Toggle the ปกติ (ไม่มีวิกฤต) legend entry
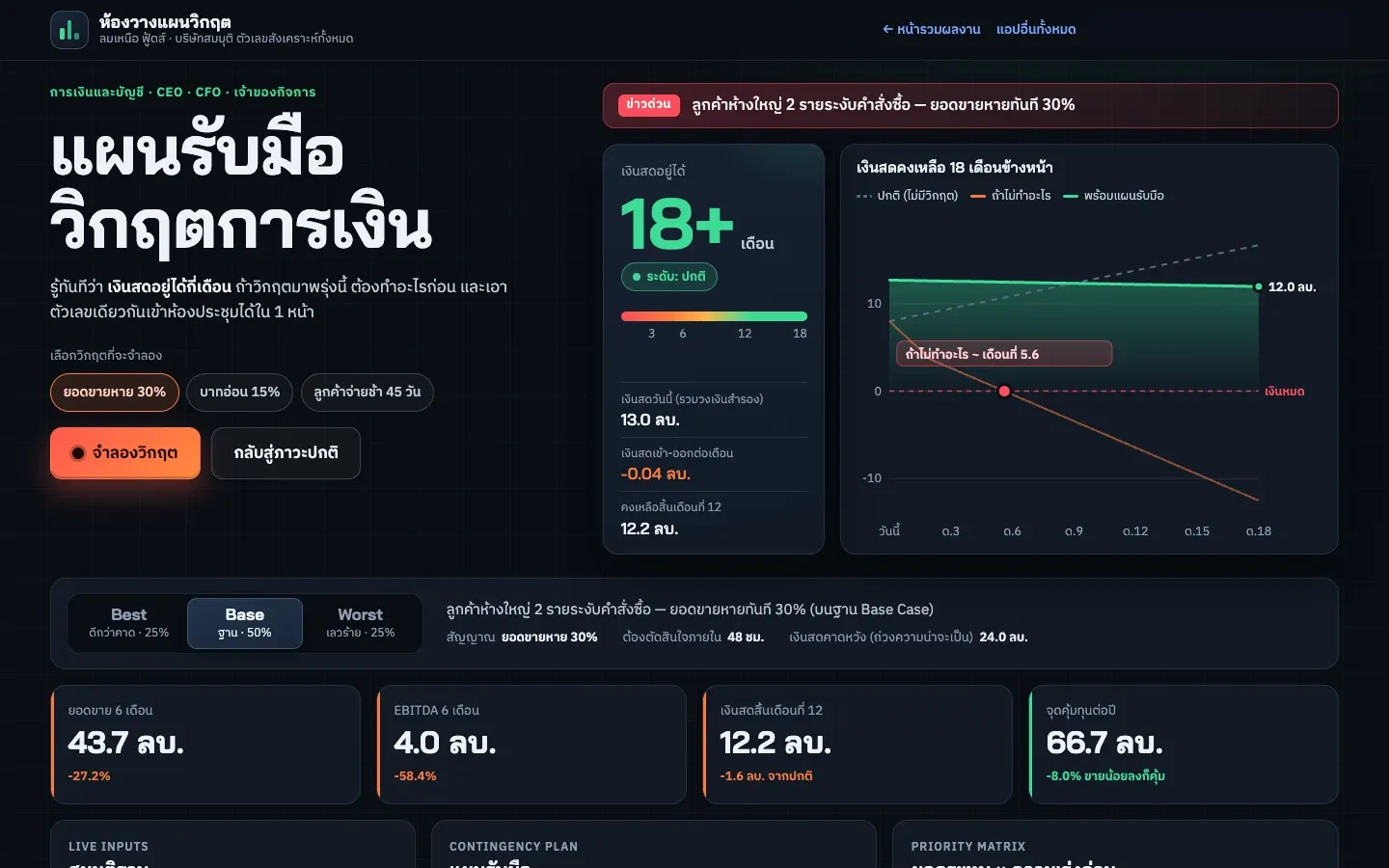 pos(907,196)
